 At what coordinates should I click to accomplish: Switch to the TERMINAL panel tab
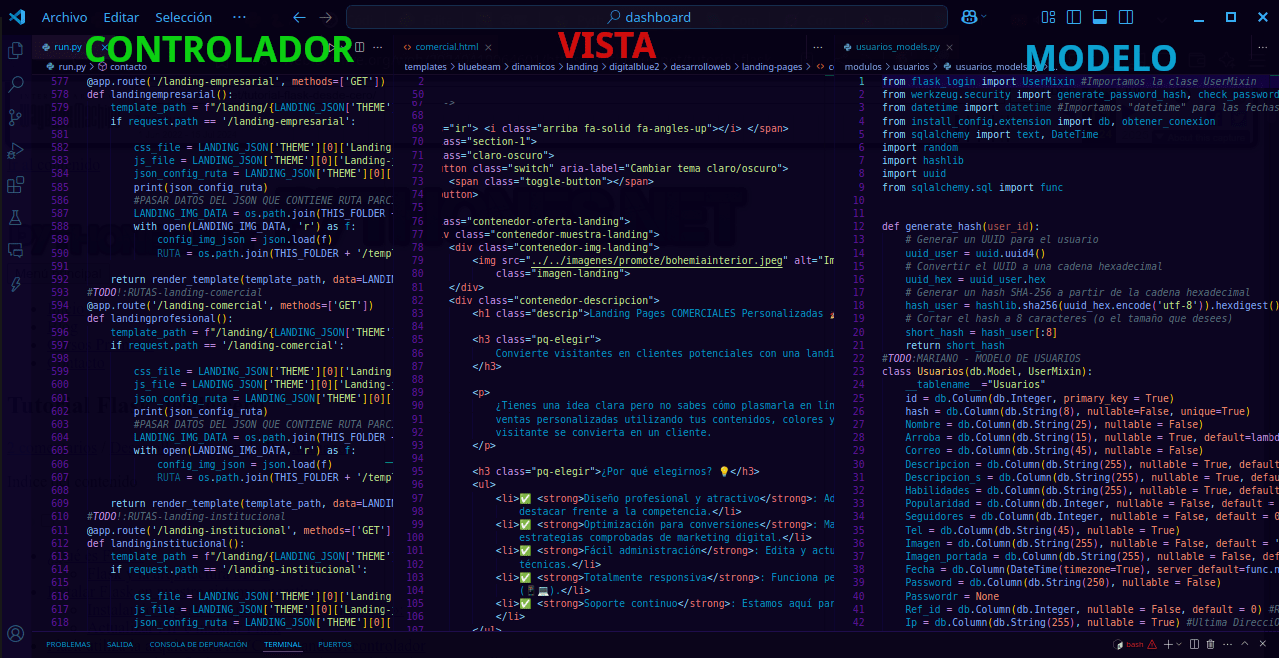[x=282, y=644]
